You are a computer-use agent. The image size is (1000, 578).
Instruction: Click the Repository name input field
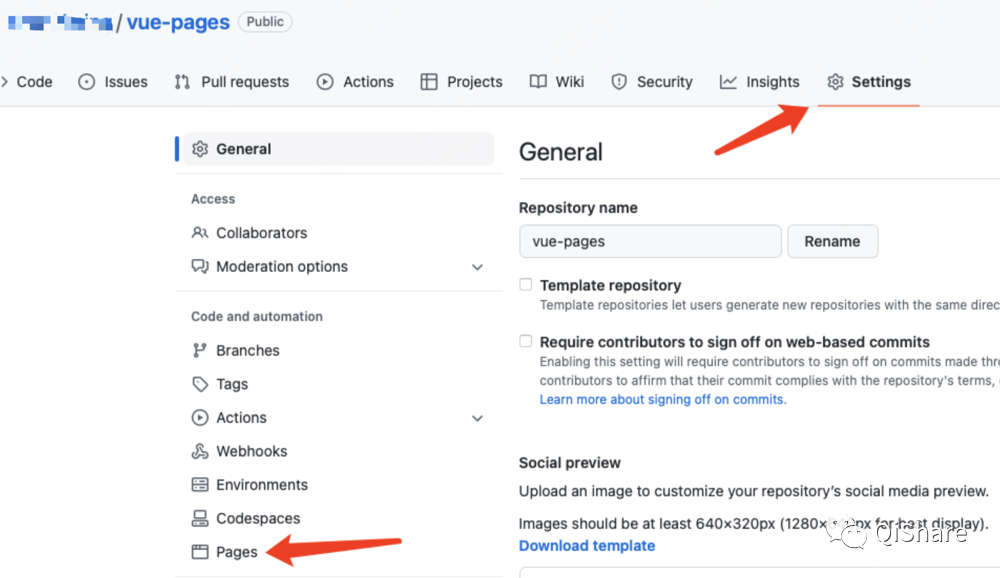tap(650, 241)
